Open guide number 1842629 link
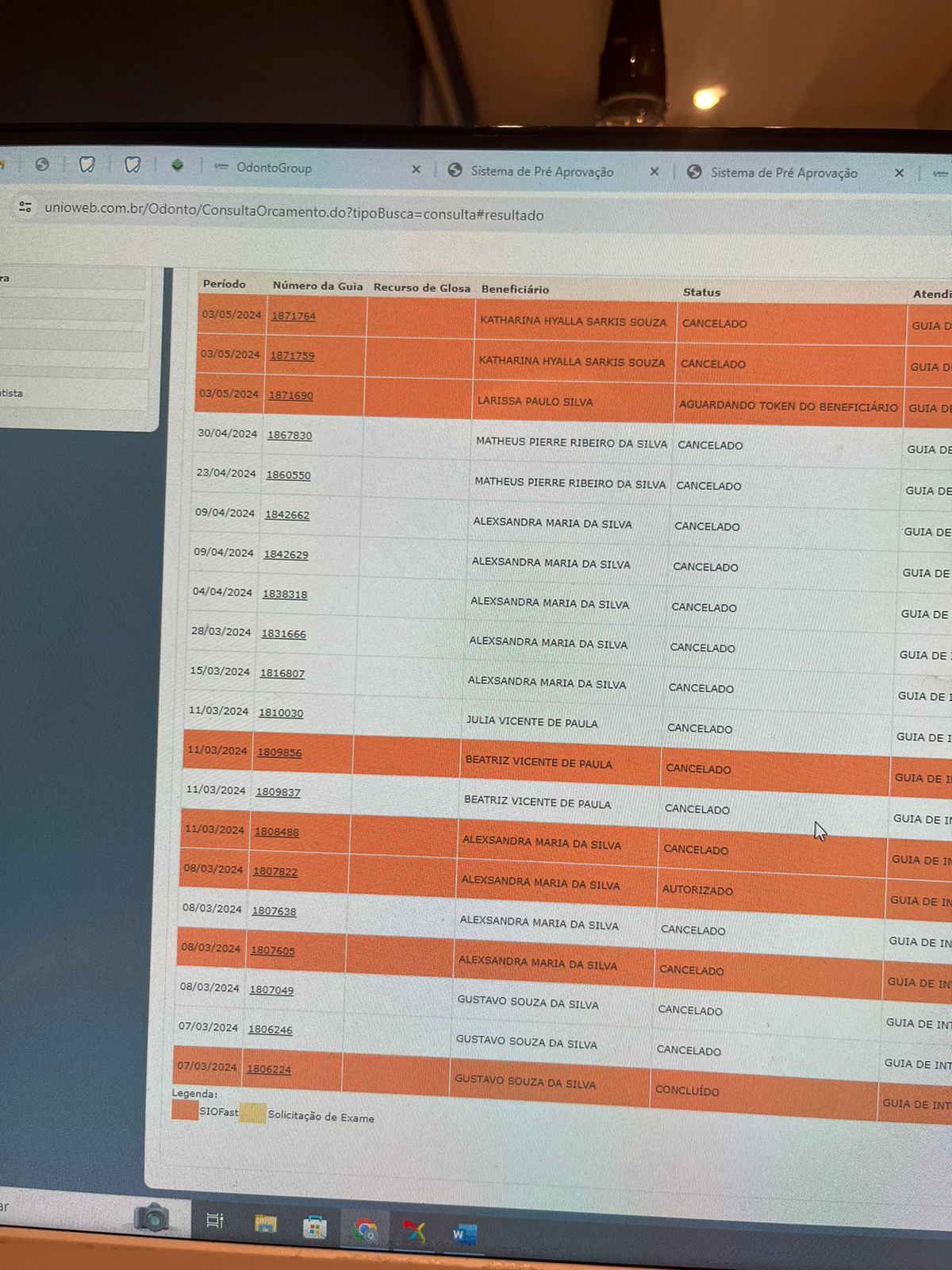The width and height of the screenshot is (952, 1270). (286, 554)
